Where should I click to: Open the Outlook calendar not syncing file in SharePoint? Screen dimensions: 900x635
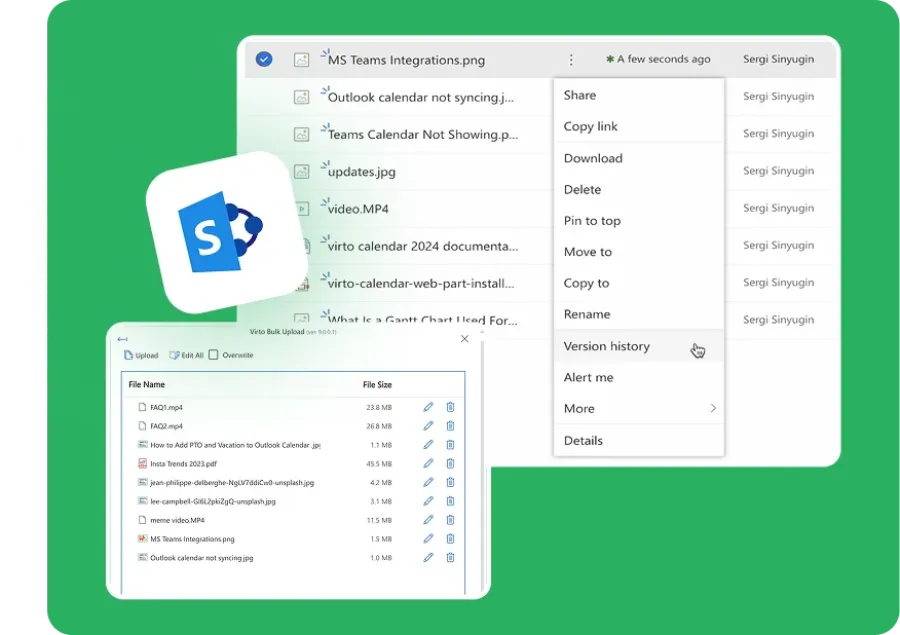click(421, 98)
